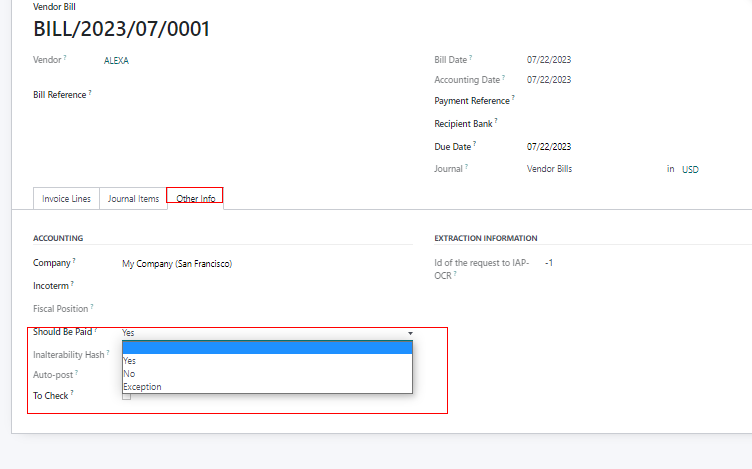752x469 pixels.
Task: Show the help tooltip for Incoterm
Action: (x=73, y=283)
